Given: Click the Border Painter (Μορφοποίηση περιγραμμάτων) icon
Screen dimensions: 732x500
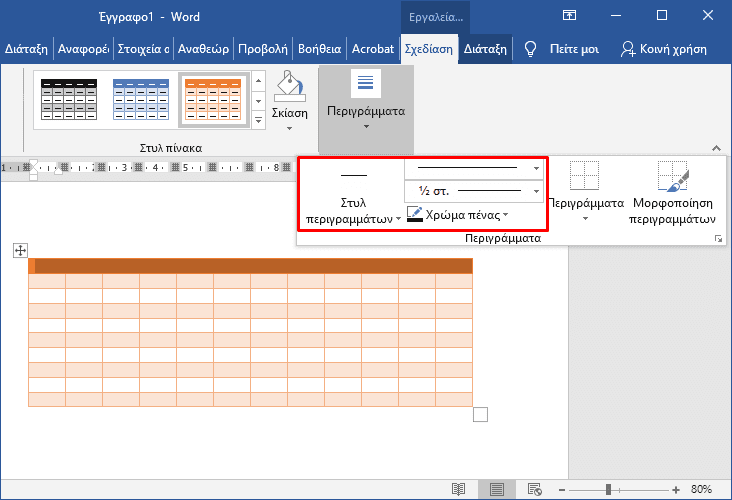Looking at the screenshot, I should pos(672,177).
